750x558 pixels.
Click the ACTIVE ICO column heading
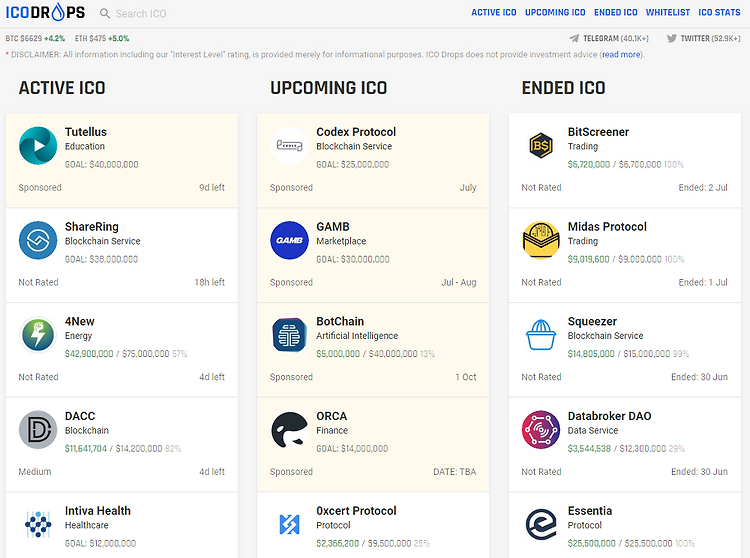[x=62, y=88]
